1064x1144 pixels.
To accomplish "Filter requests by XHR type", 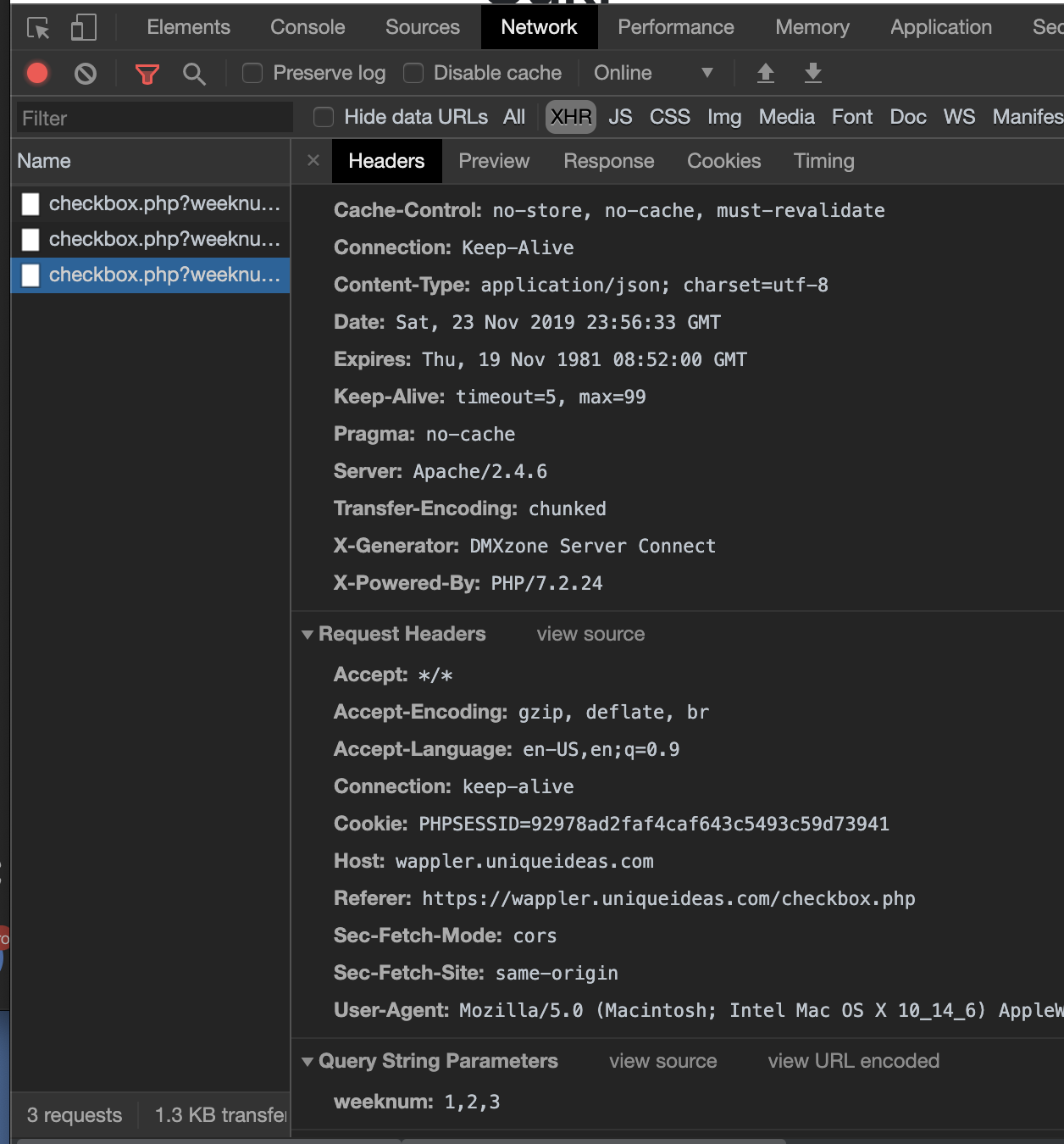I will [571, 117].
